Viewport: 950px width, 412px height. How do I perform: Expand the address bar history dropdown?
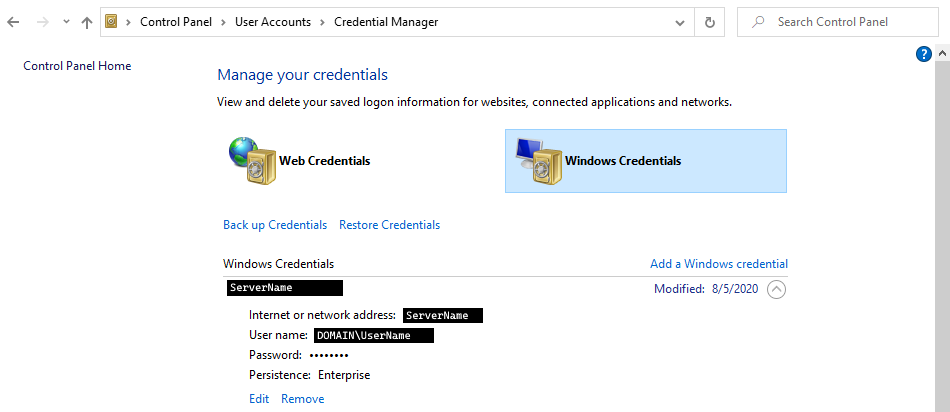681,22
